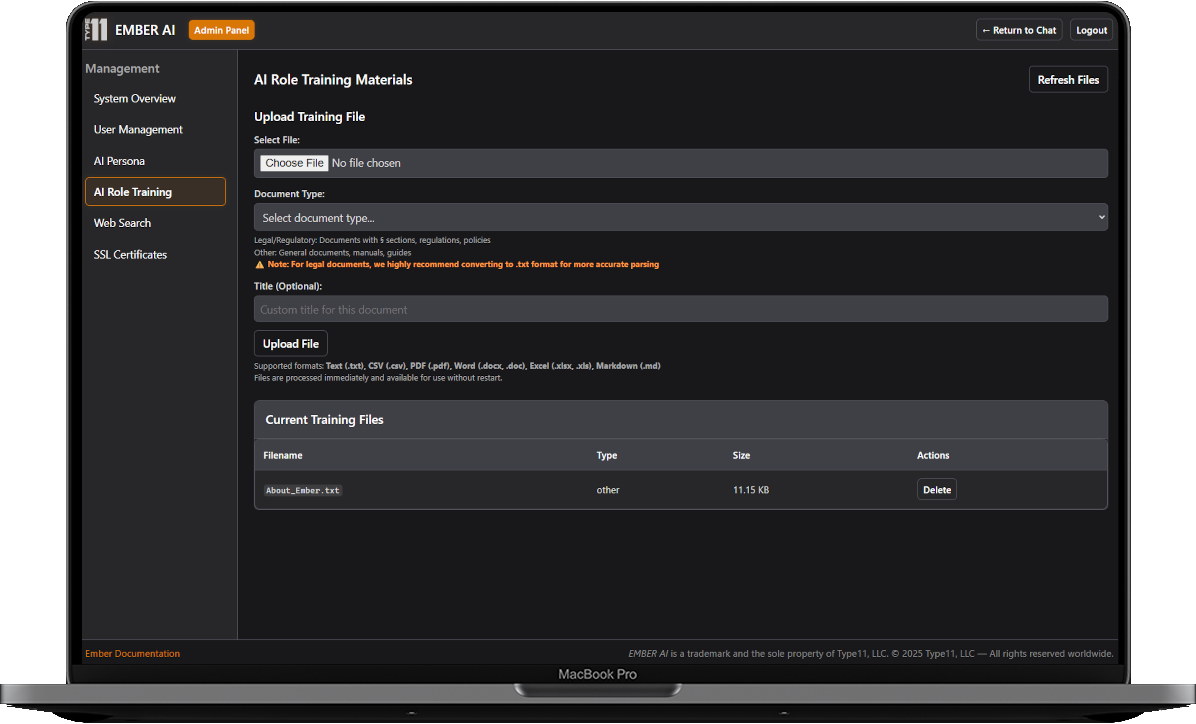Click the Filename column header
The width and height of the screenshot is (1196, 724).
[283, 455]
